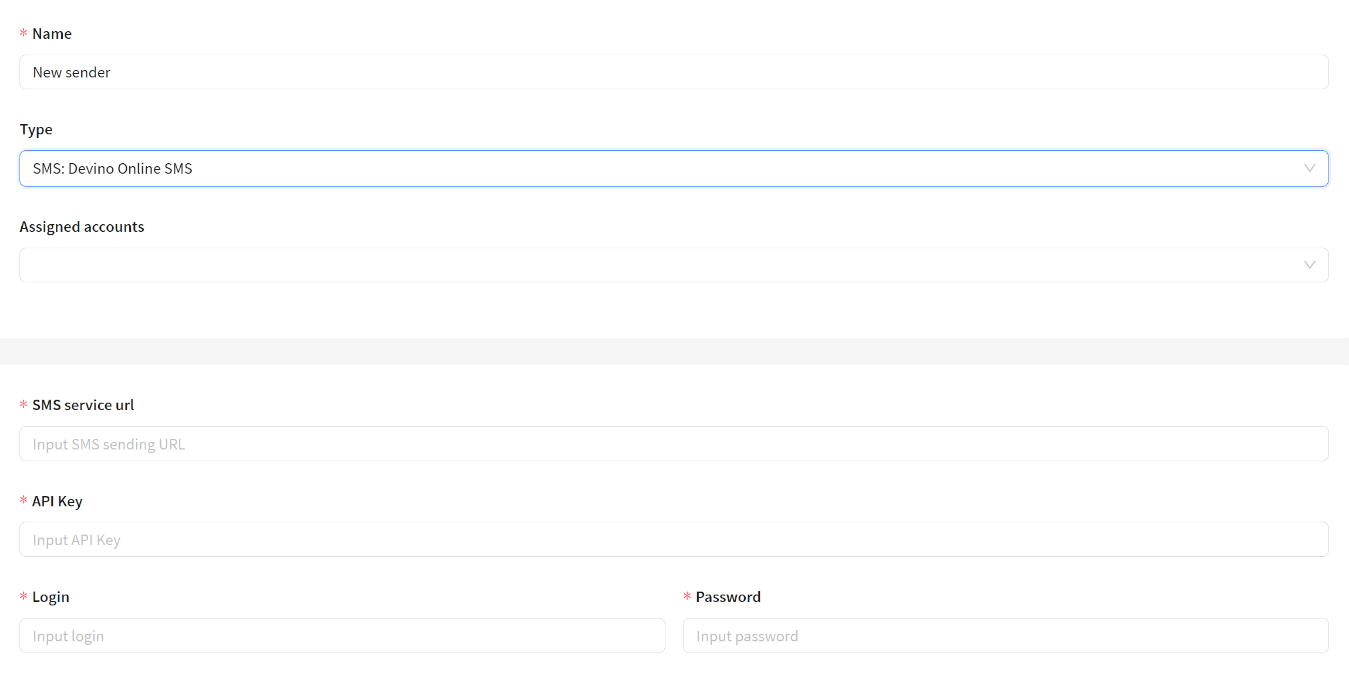Click the Name field label
Viewport: 1349px width, 696px height.
[52, 34]
